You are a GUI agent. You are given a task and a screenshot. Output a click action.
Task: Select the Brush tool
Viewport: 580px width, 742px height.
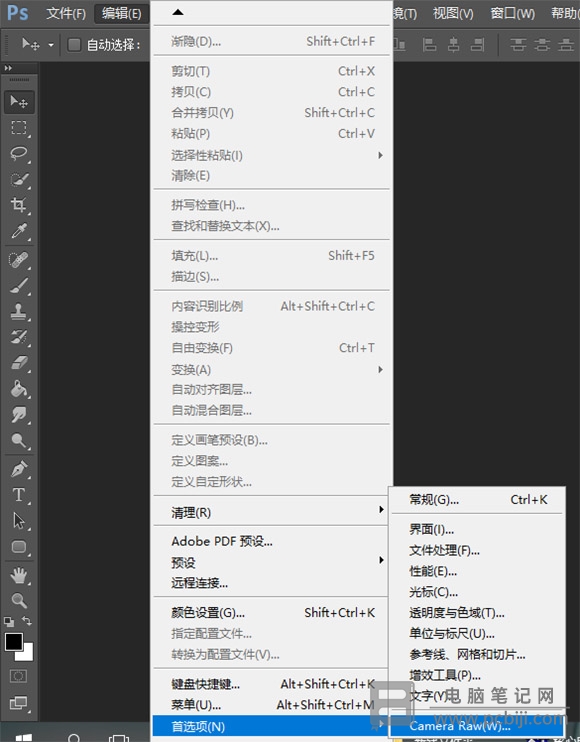pos(19,285)
